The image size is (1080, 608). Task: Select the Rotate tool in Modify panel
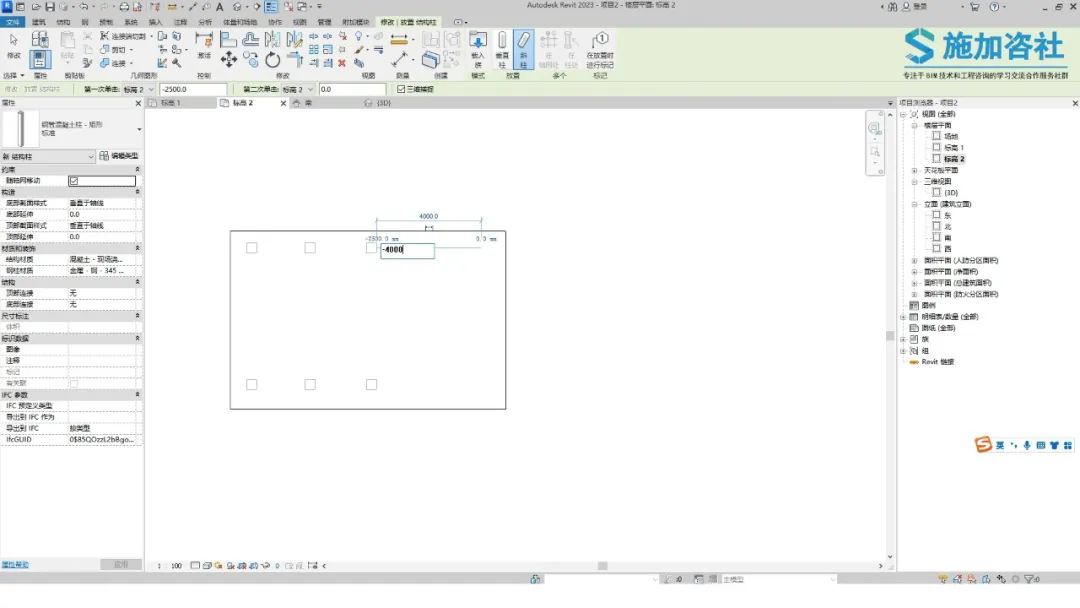point(273,60)
